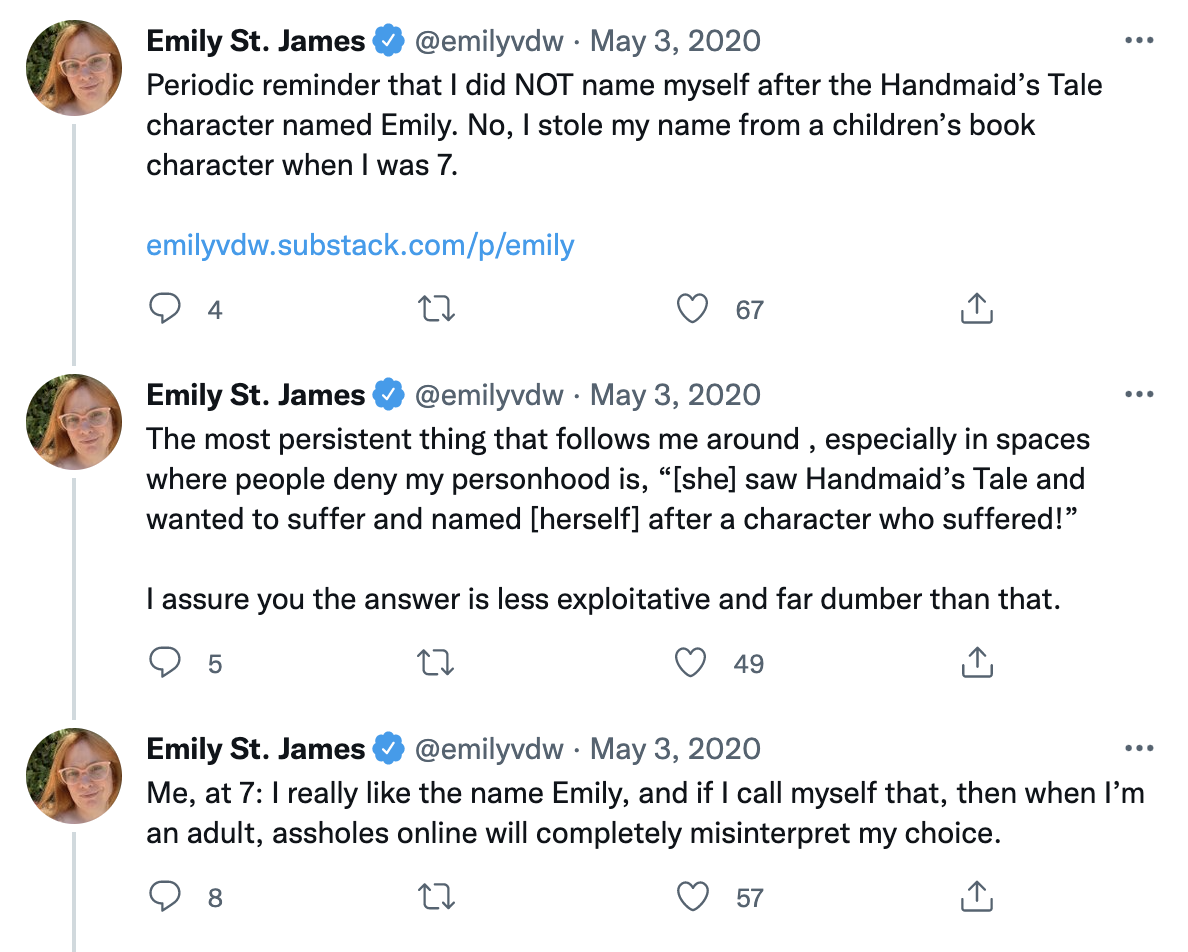Open the emilyvdw.substack.com/p/emily link
The image size is (1188, 952).
coord(360,245)
